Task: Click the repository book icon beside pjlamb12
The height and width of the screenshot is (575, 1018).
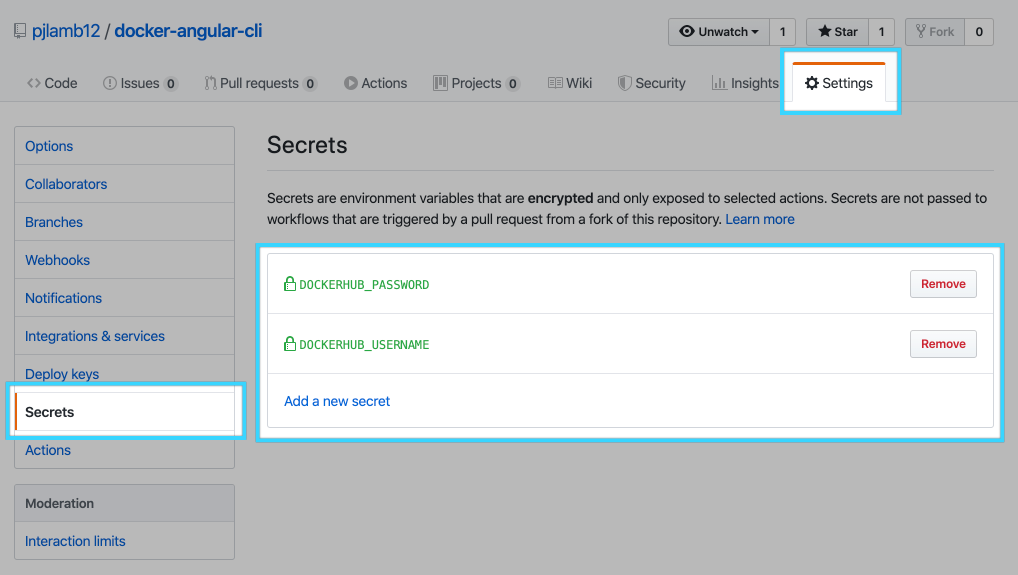Action: tap(20, 31)
